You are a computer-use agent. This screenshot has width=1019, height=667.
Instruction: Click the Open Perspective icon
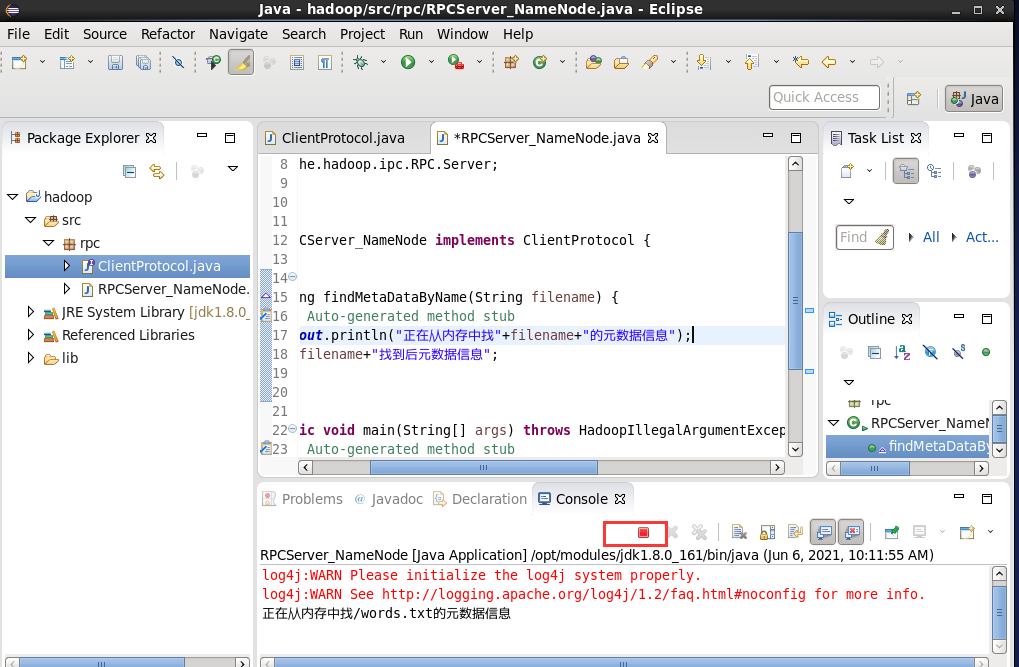point(914,98)
